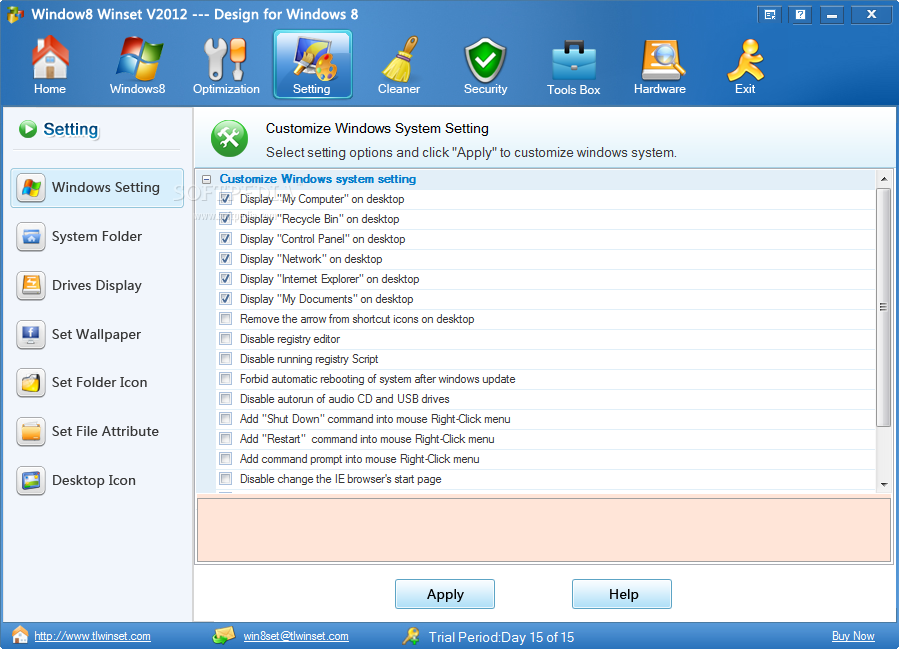
Task: Check Add command prompt into Right-Click menu
Action: (x=226, y=459)
